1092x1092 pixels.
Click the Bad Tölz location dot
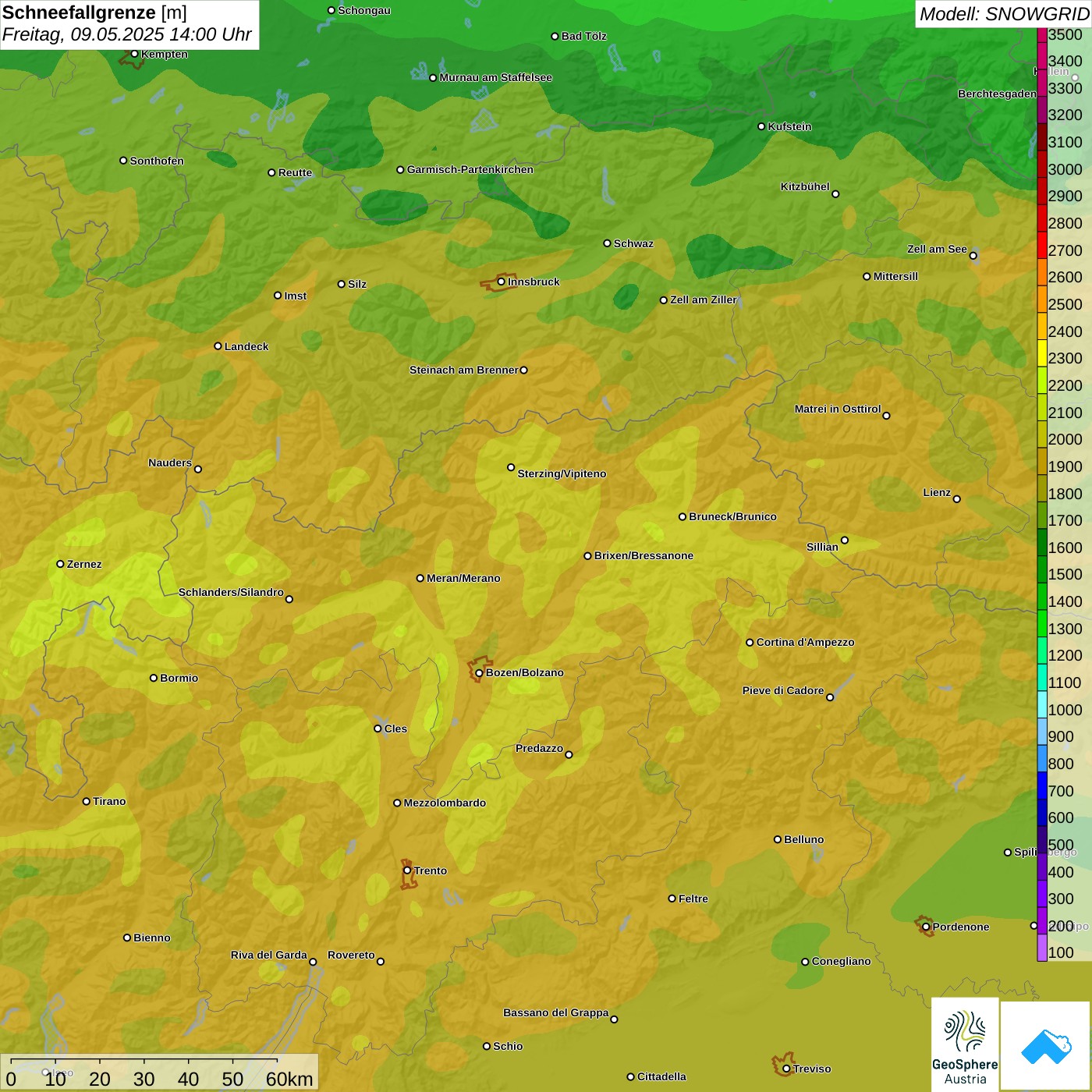(555, 36)
